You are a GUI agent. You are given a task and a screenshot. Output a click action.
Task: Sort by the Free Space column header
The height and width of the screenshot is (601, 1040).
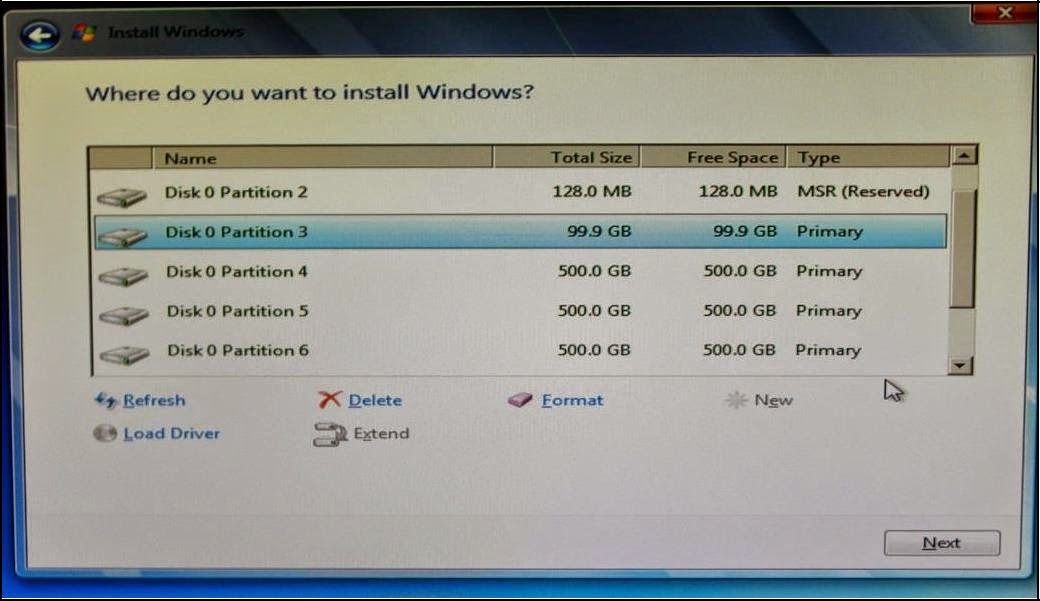[714, 157]
